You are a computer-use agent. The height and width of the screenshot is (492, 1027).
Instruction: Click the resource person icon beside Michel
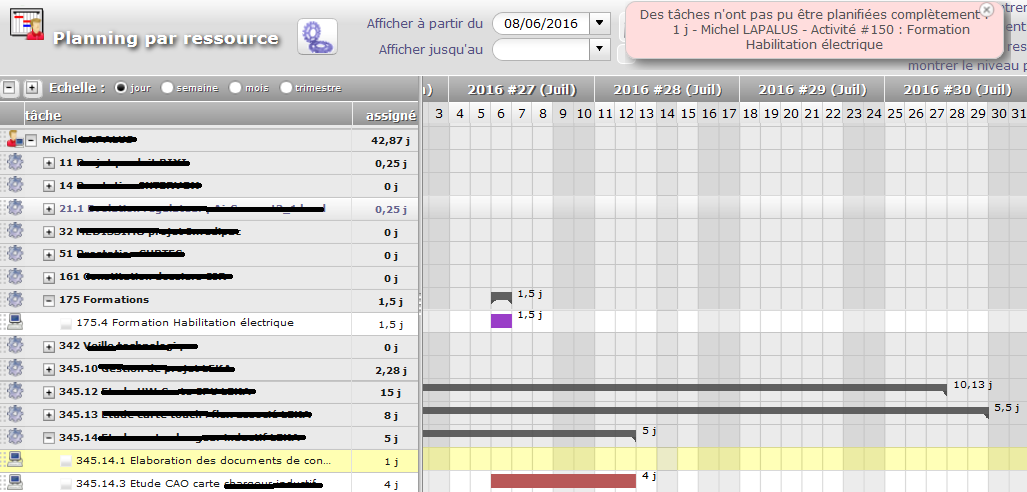(x=13, y=139)
